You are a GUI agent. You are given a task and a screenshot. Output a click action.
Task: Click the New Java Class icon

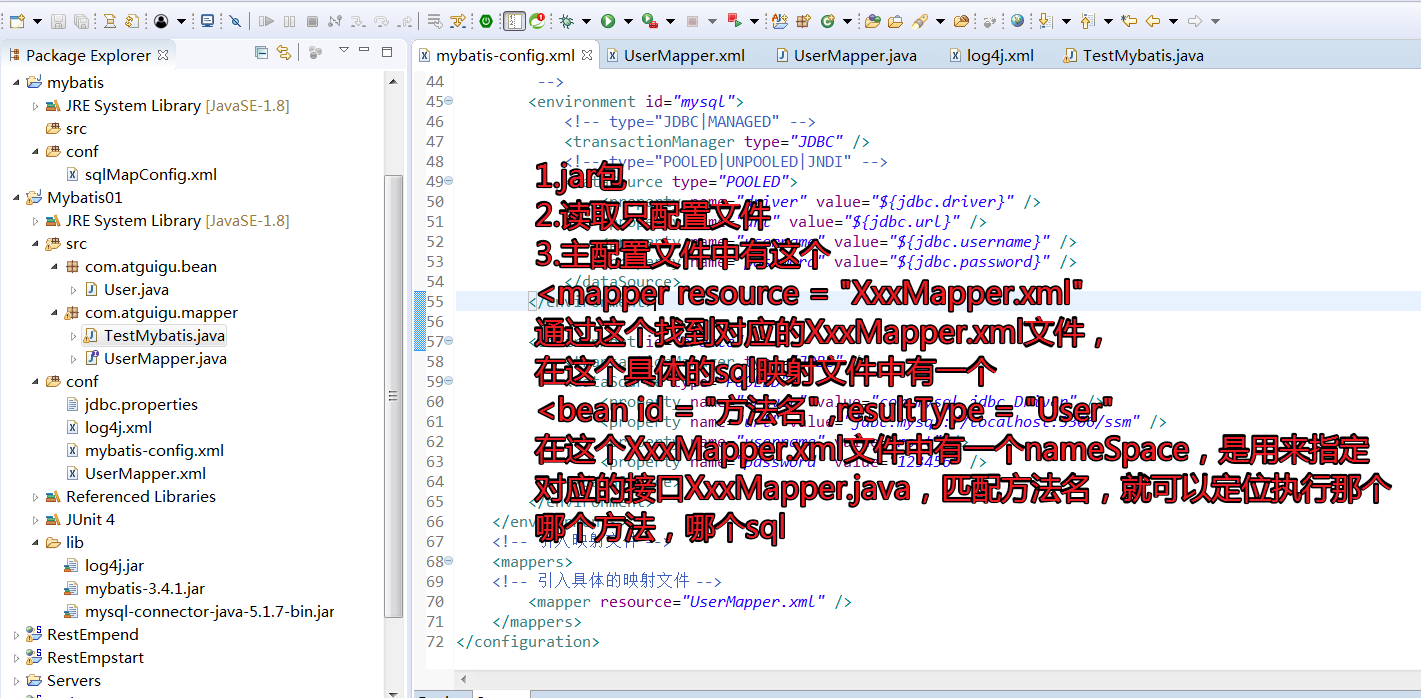(x=827, y=21)
